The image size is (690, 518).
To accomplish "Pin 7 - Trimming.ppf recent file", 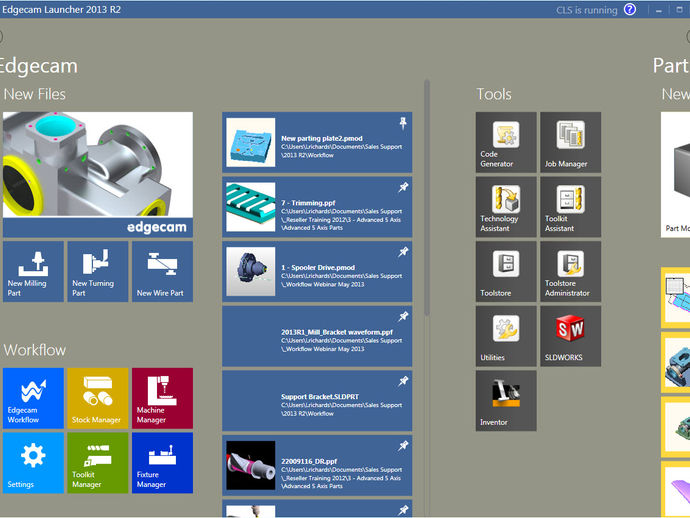I will (x=403, y=187).
